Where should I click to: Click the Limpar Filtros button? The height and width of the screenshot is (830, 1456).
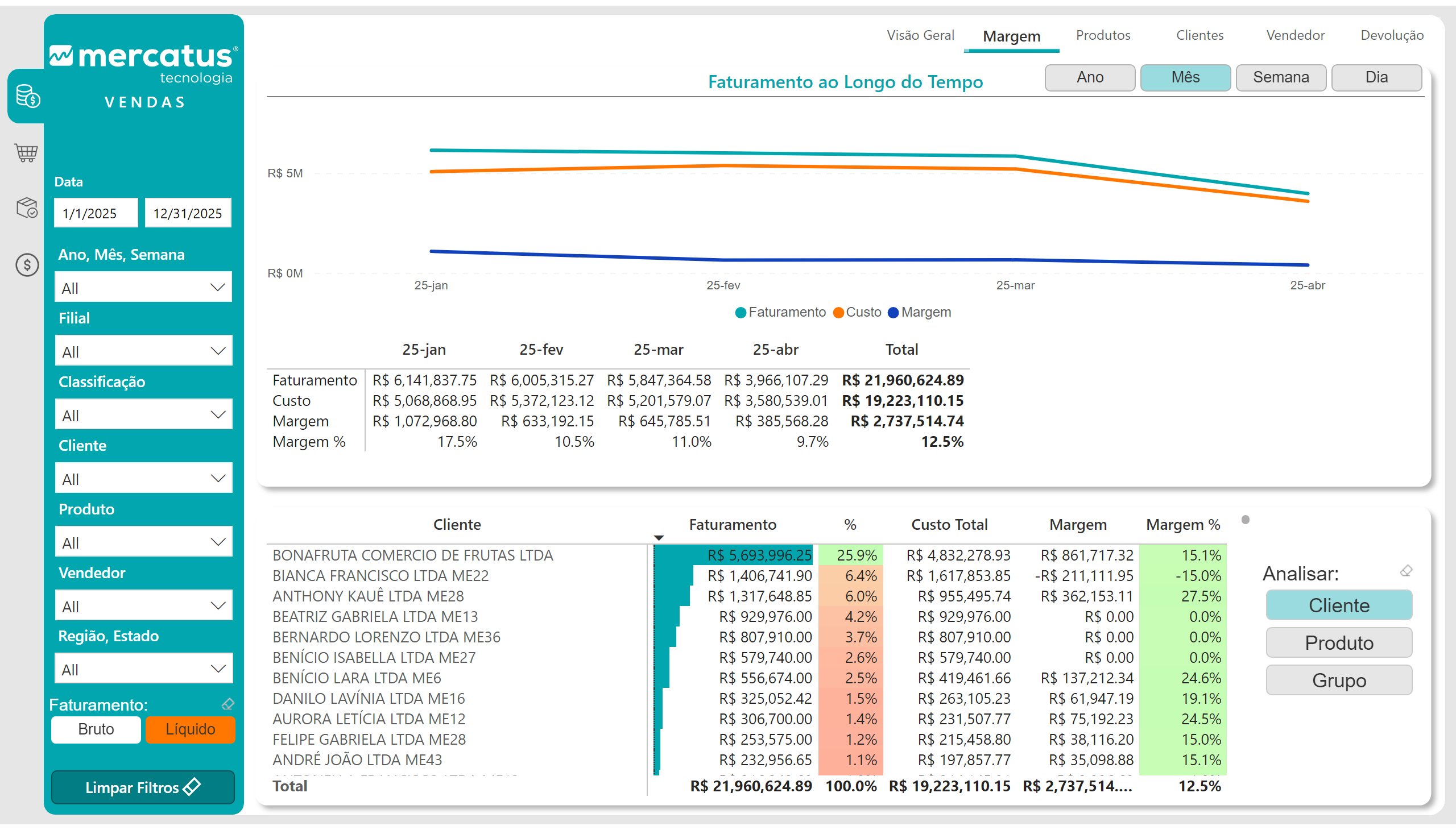143,787
